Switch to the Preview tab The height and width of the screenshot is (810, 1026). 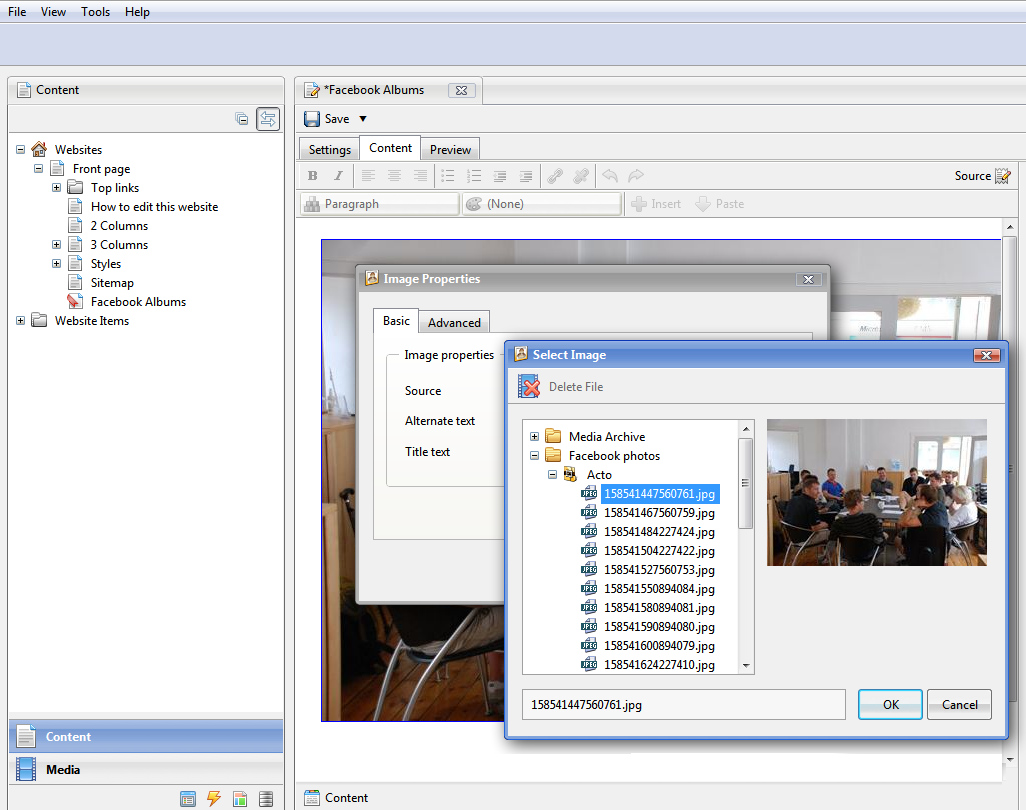[x=450, y=147]
